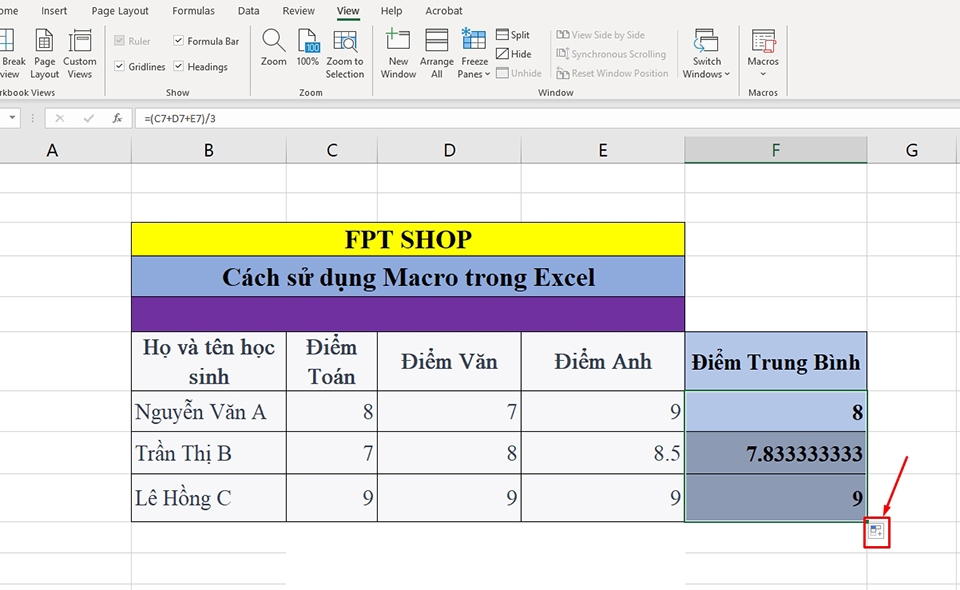Select the View tab
Image resolution: width=960 pixels, height=590 pixels.
click(x=348, y=11)
